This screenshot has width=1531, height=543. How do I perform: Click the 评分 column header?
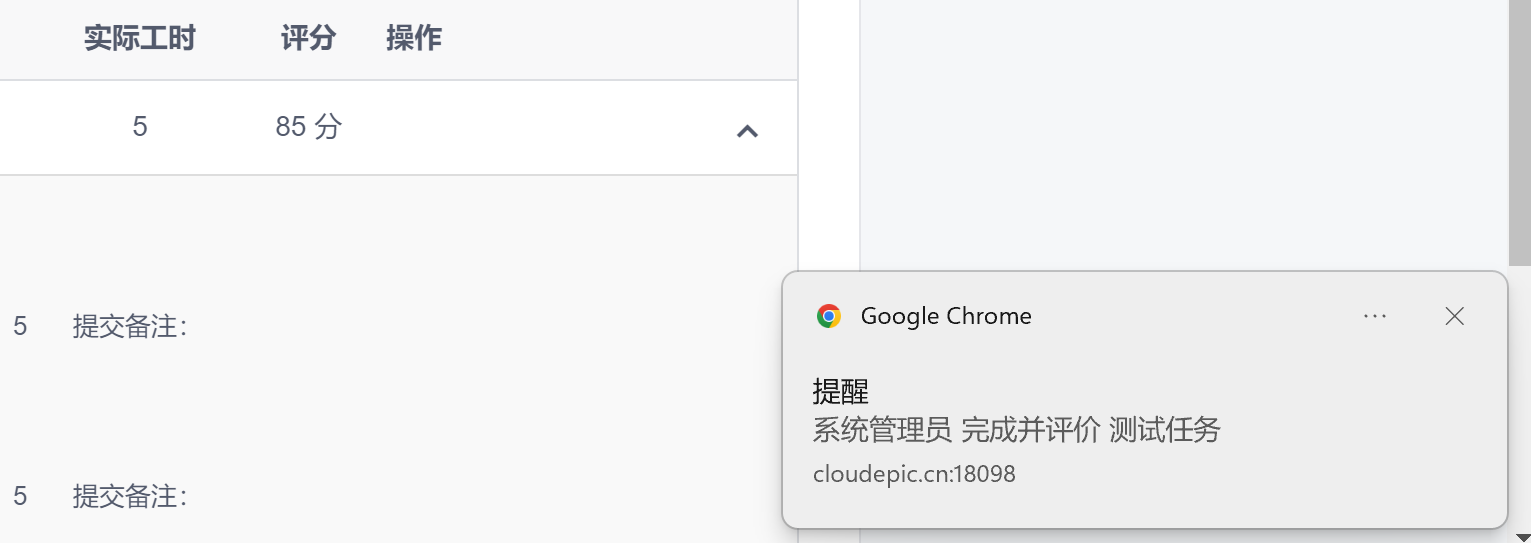(308, 39)
